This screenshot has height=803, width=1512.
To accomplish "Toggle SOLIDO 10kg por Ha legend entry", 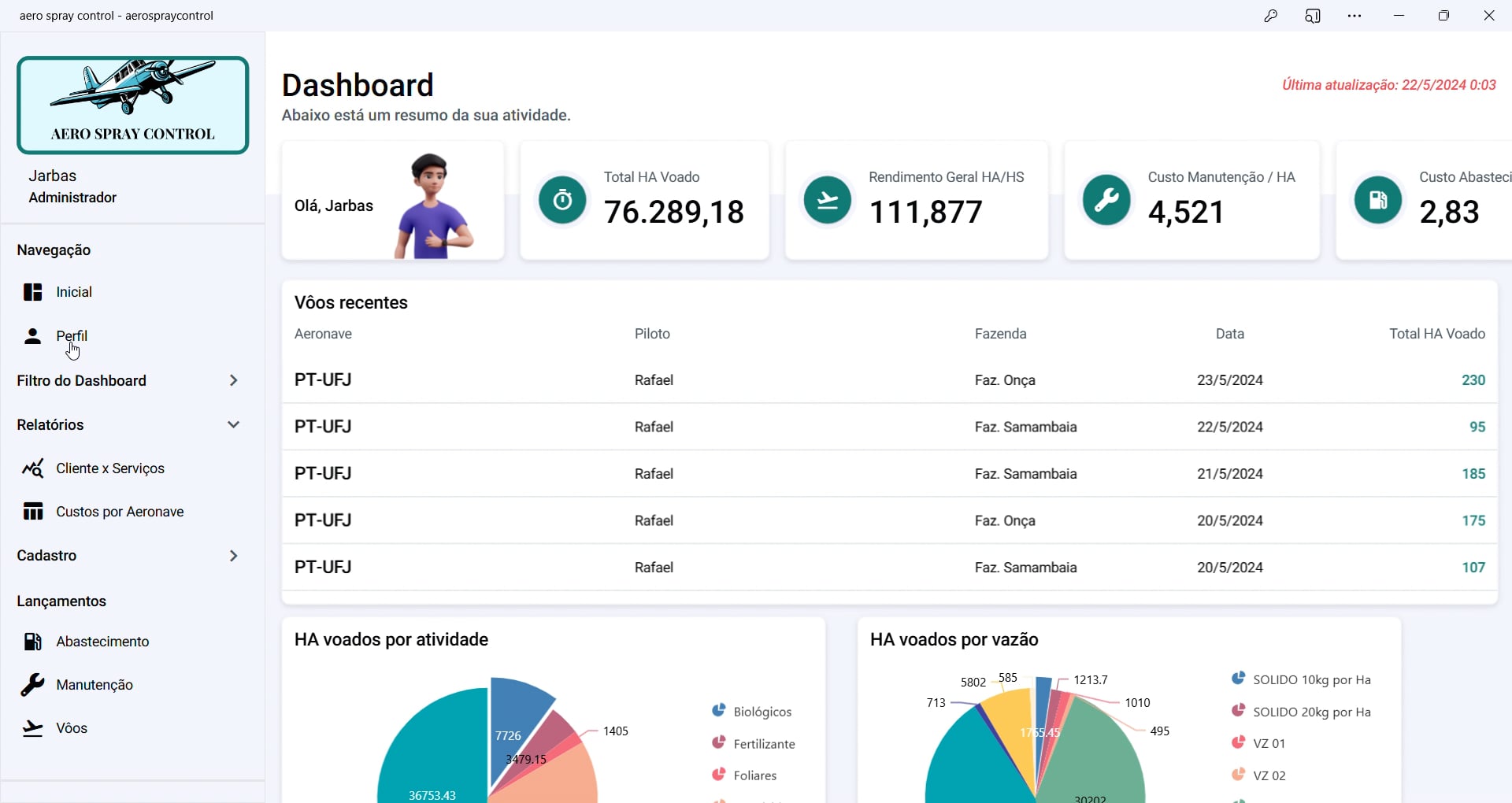I will click(x=1301, y=679).
